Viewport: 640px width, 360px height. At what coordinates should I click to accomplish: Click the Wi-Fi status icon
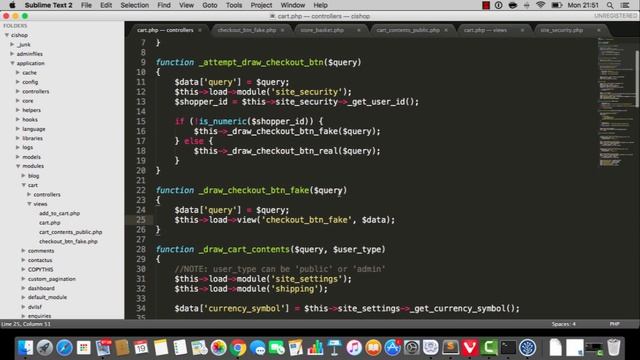tap(541, 5)
